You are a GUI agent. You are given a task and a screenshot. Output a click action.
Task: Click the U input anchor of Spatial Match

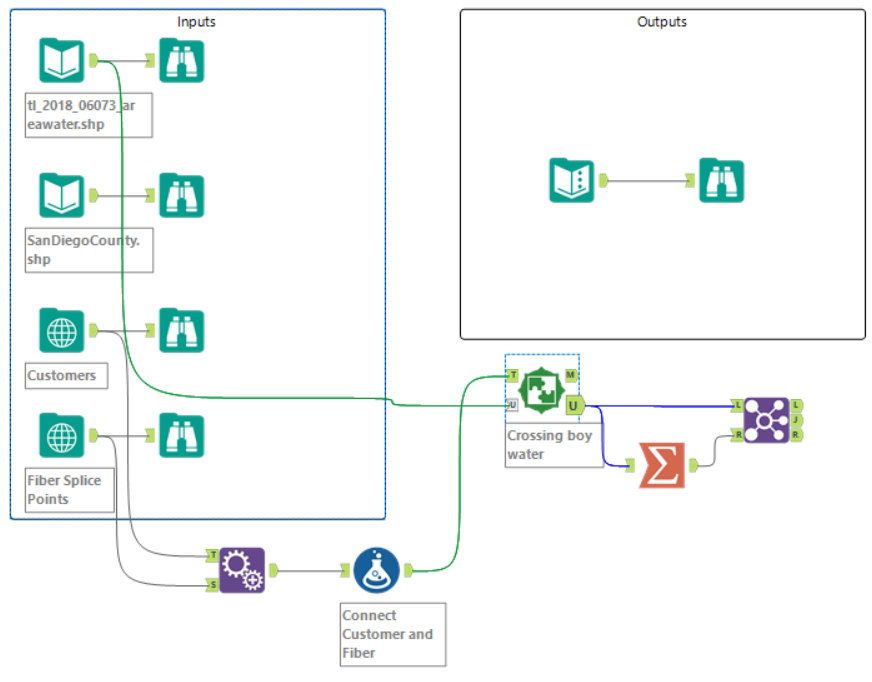512,405
